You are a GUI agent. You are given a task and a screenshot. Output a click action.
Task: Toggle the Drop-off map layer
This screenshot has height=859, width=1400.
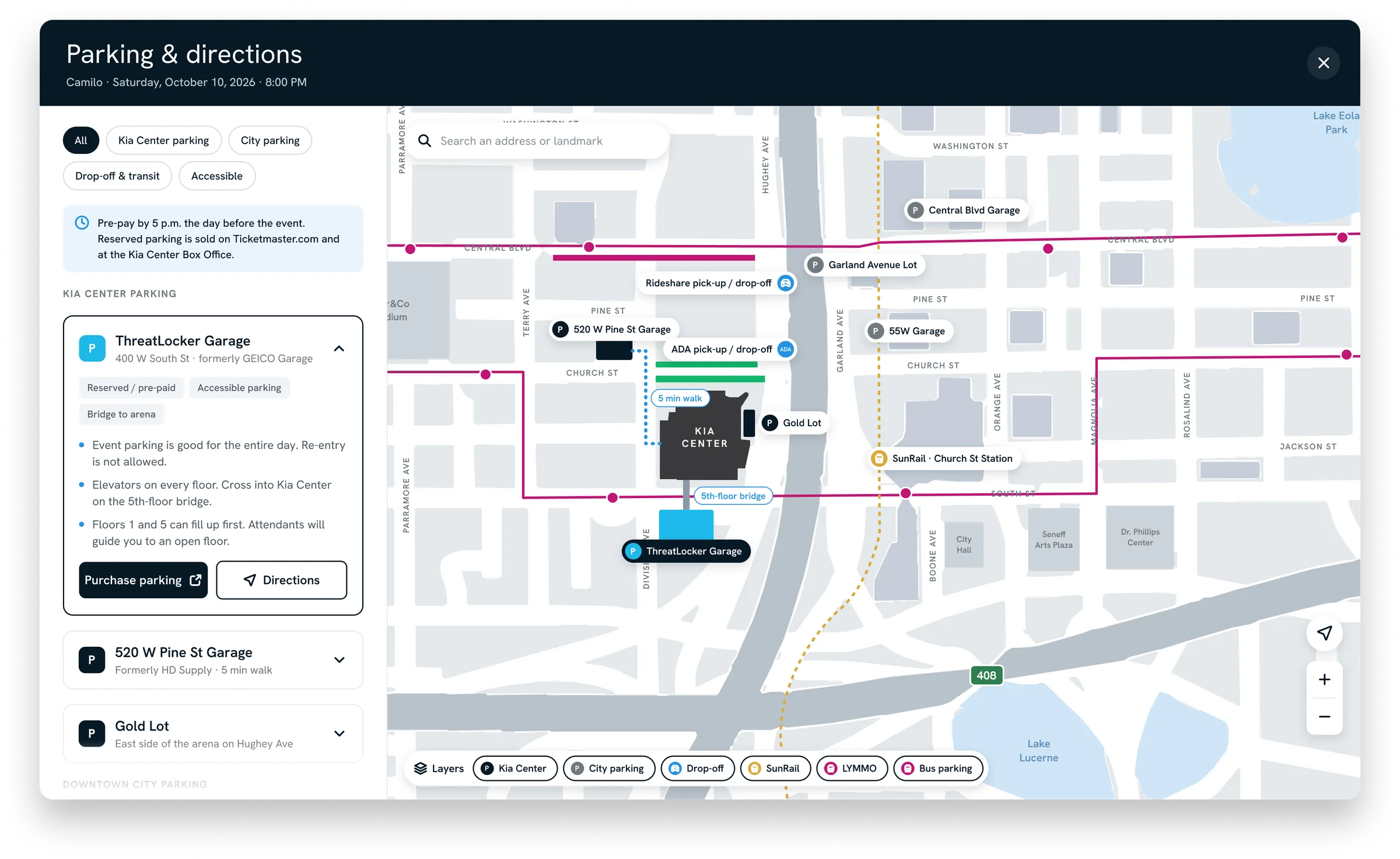698,768
